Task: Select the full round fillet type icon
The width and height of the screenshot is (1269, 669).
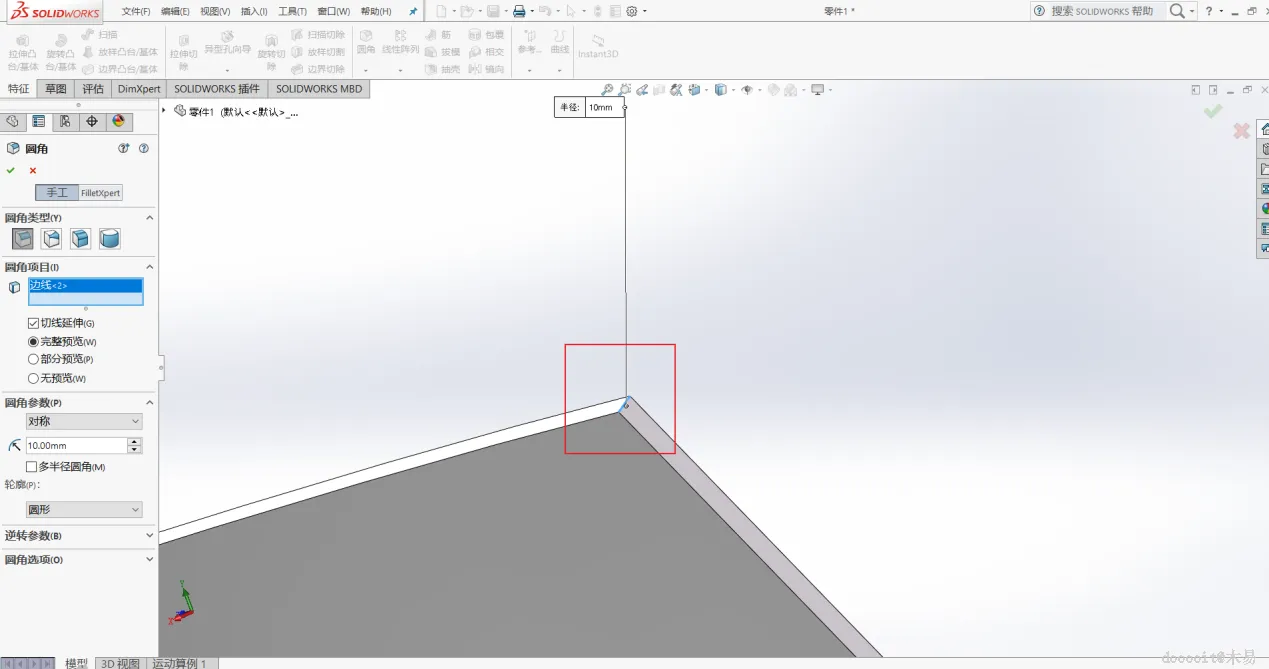Action: [x=110, y=239]
